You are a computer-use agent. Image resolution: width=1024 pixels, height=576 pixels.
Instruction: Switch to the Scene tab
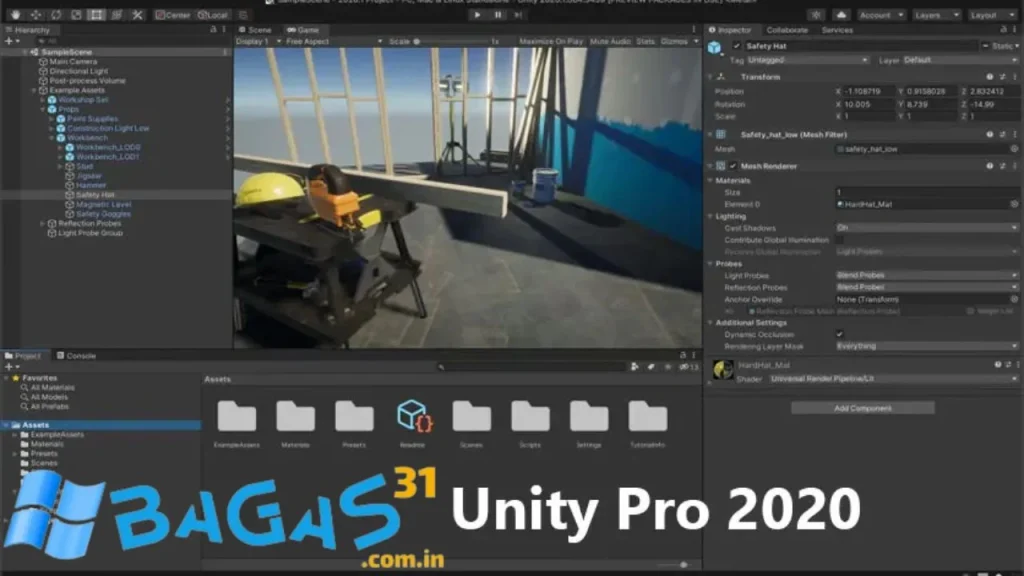pos(255,29)
